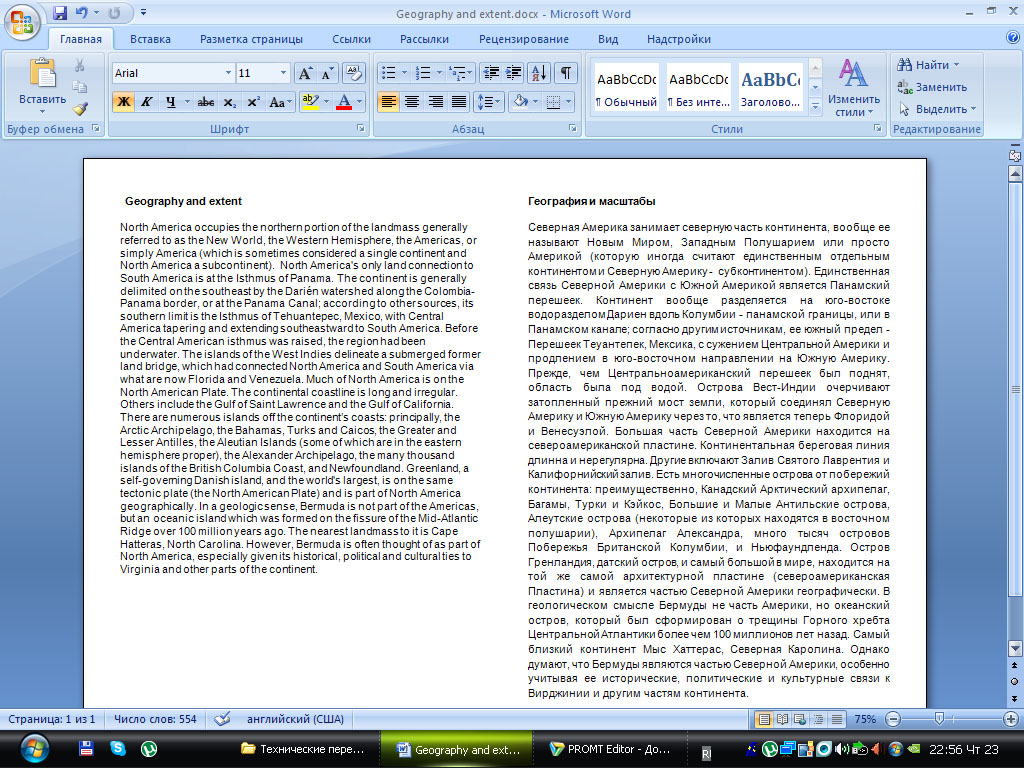Open the Arial font name dropdown
This screenshot has height=768, width=1024.
pyautogui.click(x=228, y=73)
